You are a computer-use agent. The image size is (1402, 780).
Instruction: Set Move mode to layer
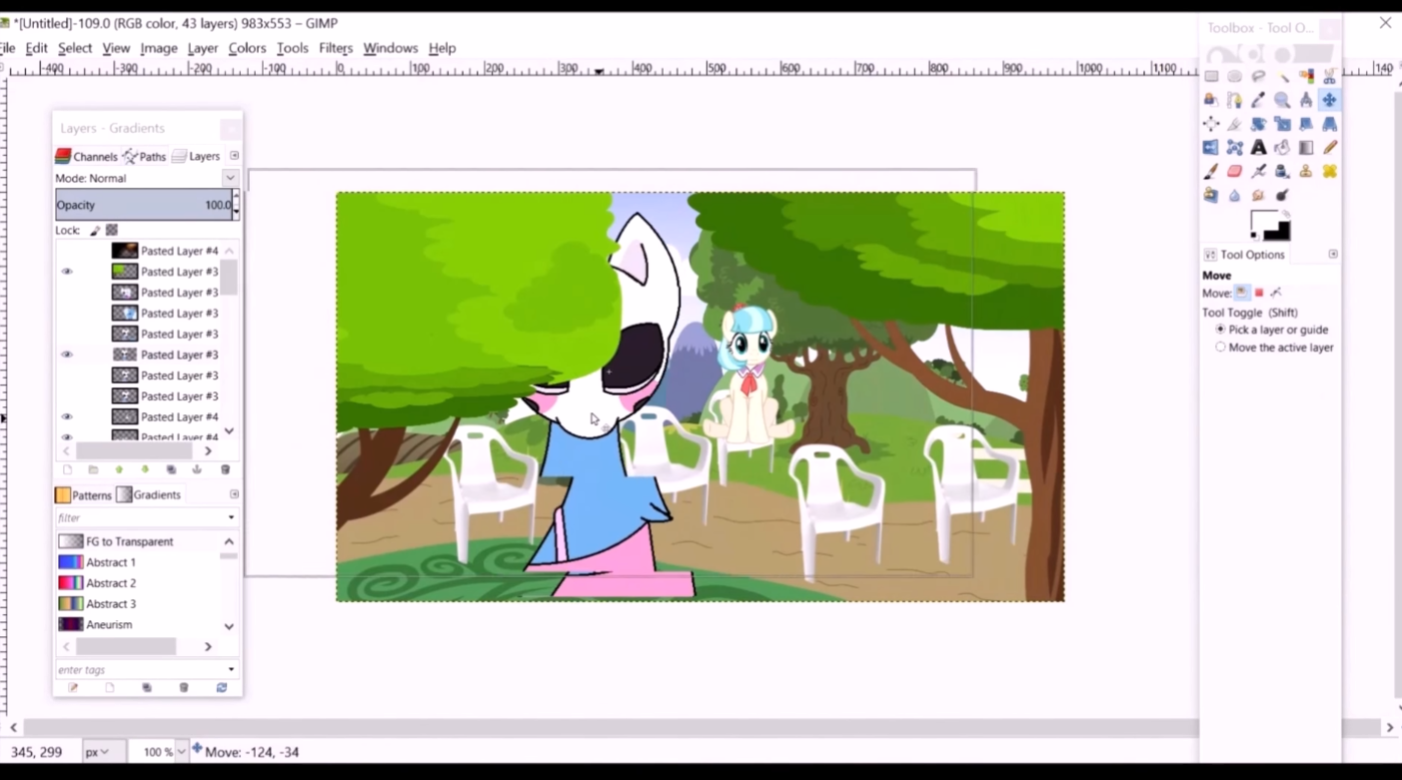(1242, 293)
